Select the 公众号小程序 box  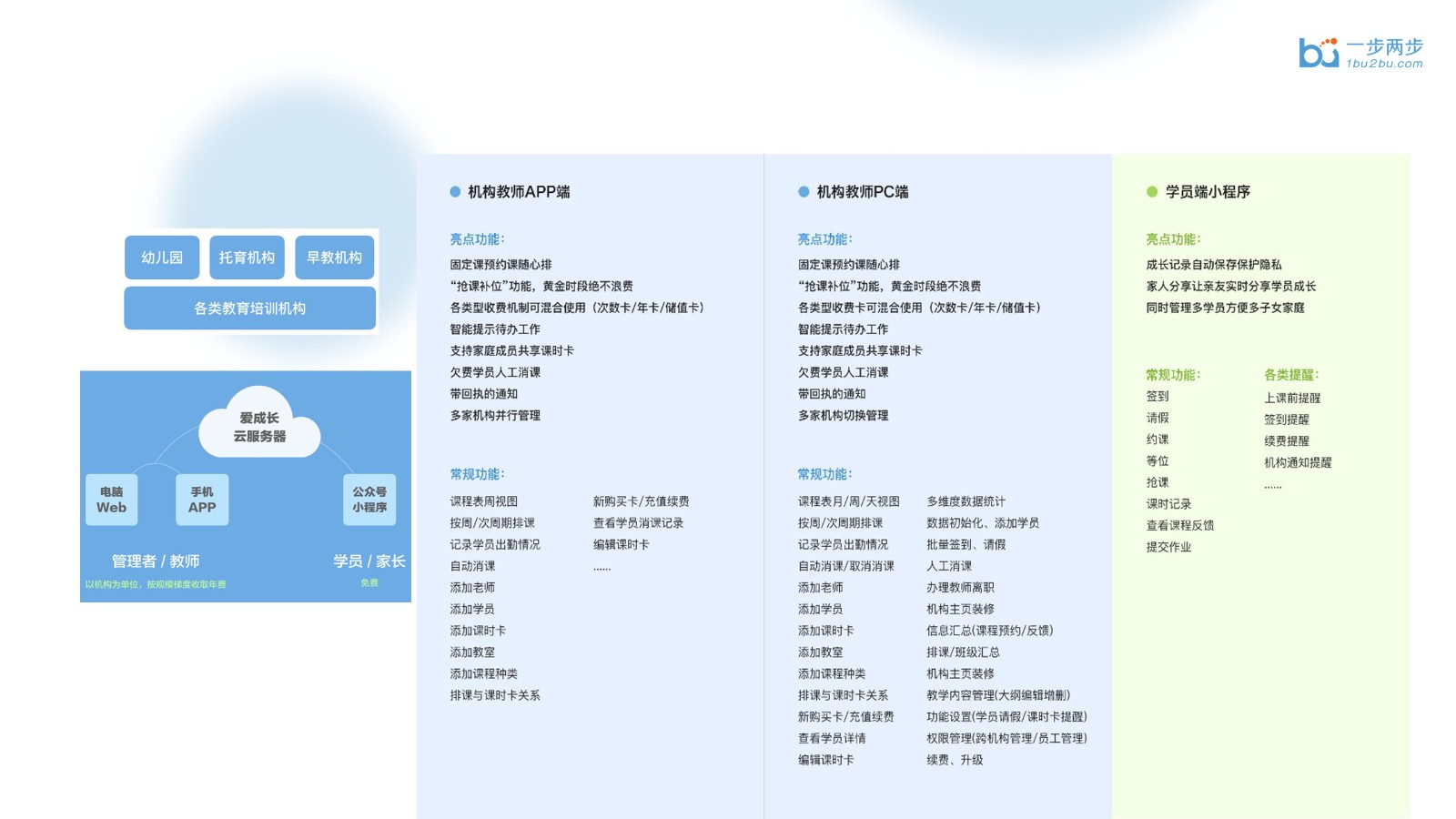coord(369,500)
